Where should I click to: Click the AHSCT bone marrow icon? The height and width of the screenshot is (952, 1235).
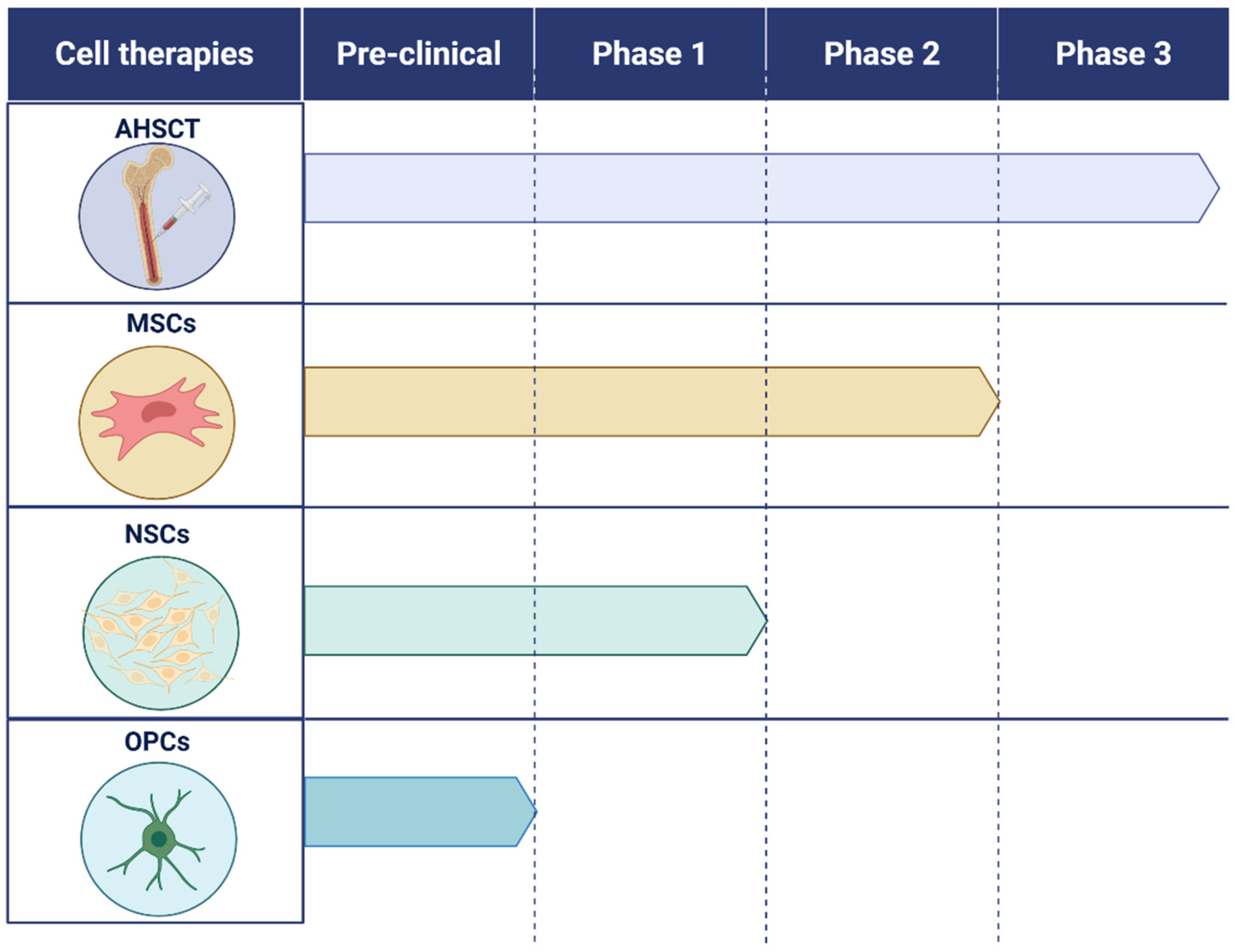pyautogui.click(x=156, y=216)
